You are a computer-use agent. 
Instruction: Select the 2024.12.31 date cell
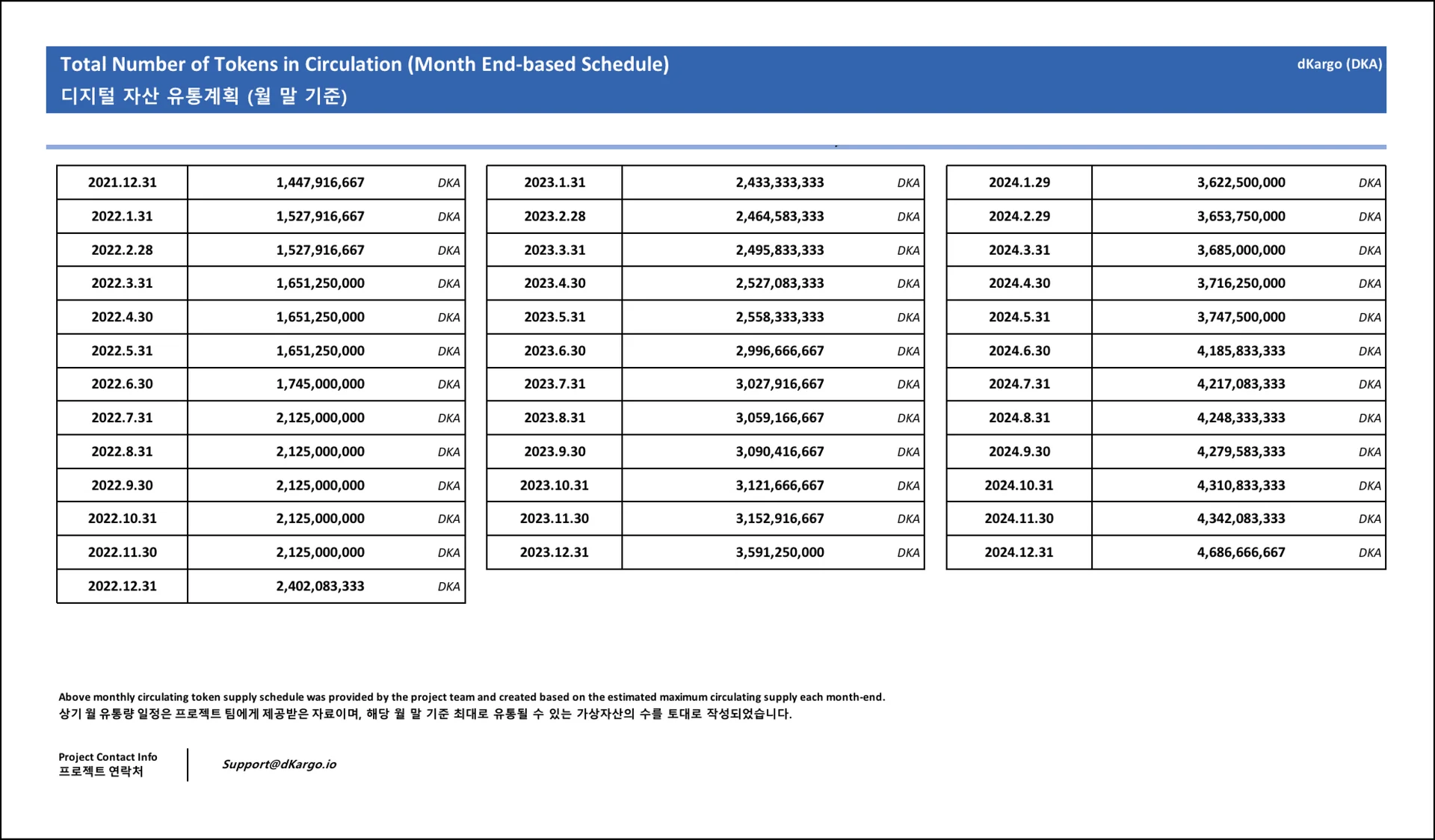(1019, 552)
